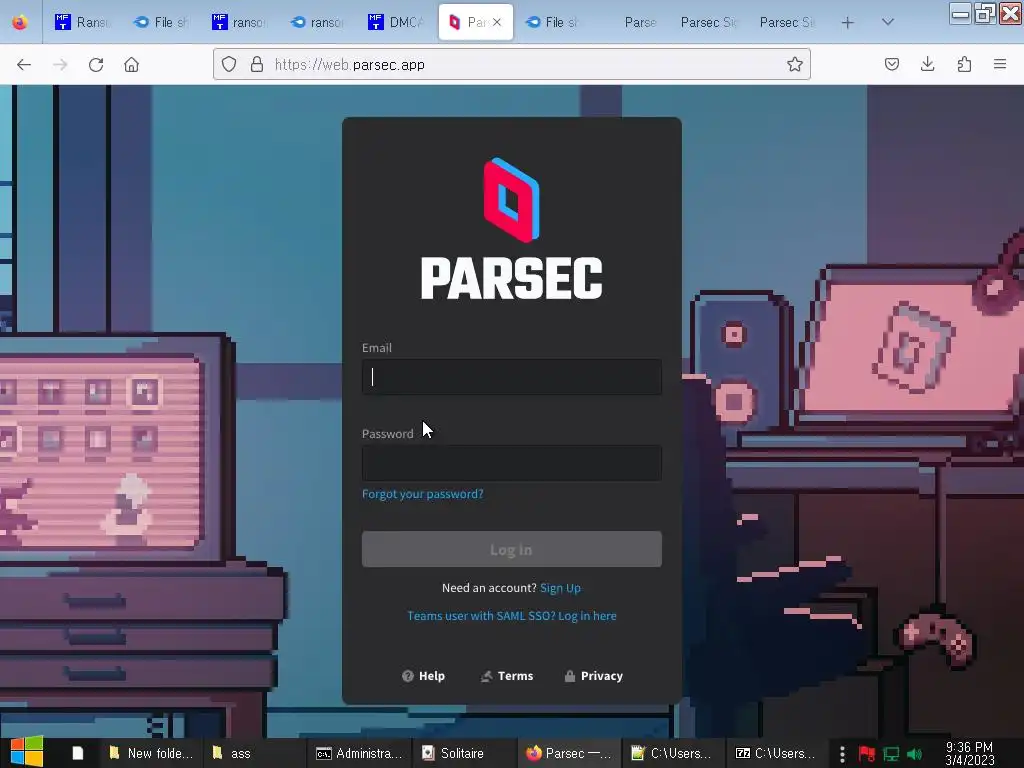Open the Help link
The width and height of the screenshot is (1024, 768).
[x=423, y=676]
